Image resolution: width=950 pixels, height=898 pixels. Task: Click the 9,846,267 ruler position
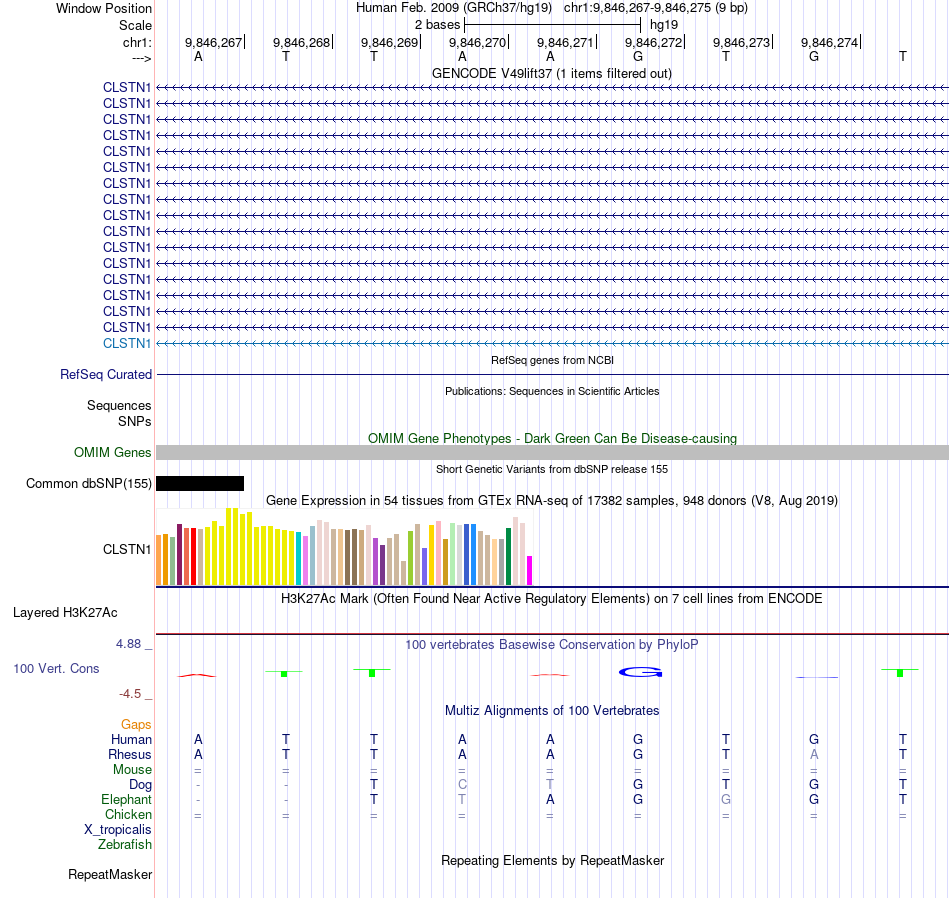213,42
